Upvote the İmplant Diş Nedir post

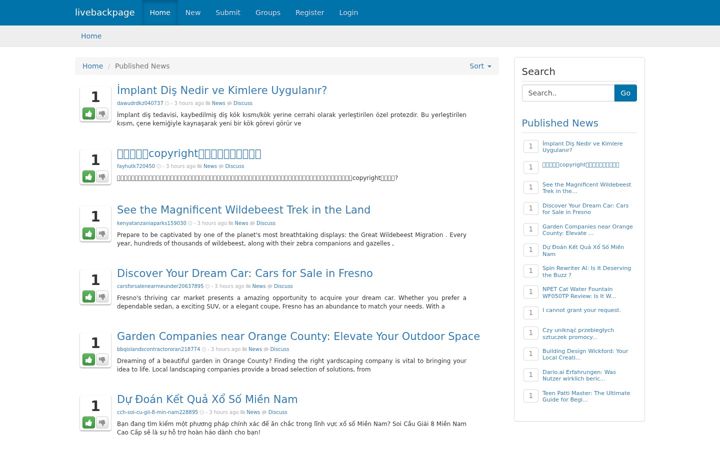89,113
